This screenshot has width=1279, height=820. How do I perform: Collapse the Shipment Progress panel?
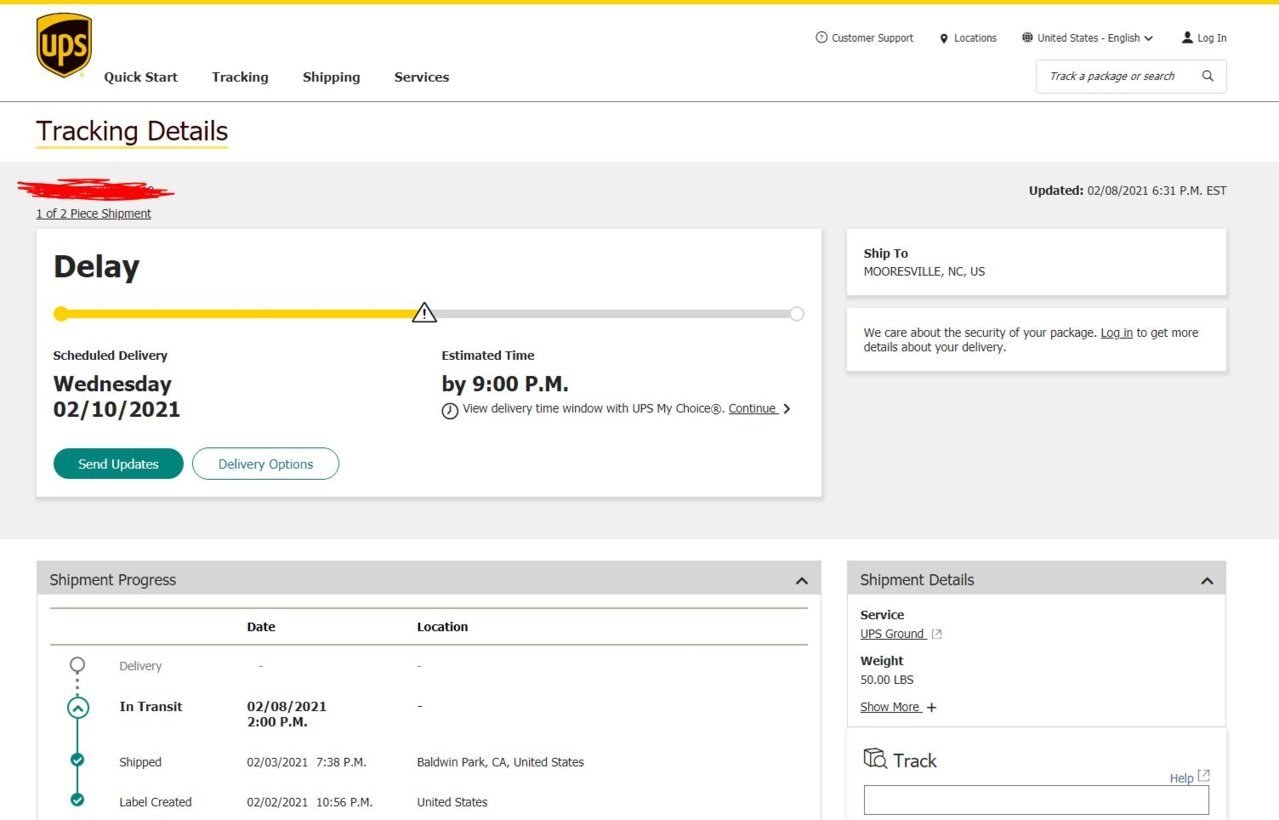[801, 581]
